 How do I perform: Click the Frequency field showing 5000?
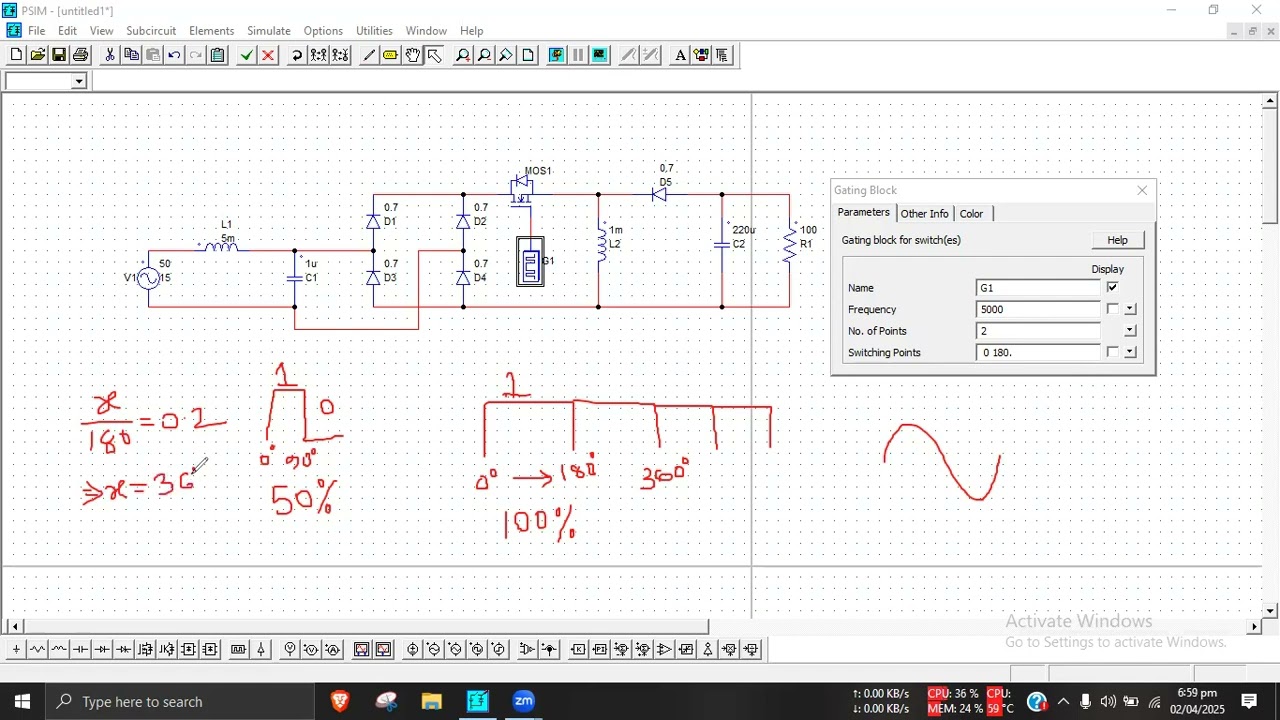(x=1038, y=309)
